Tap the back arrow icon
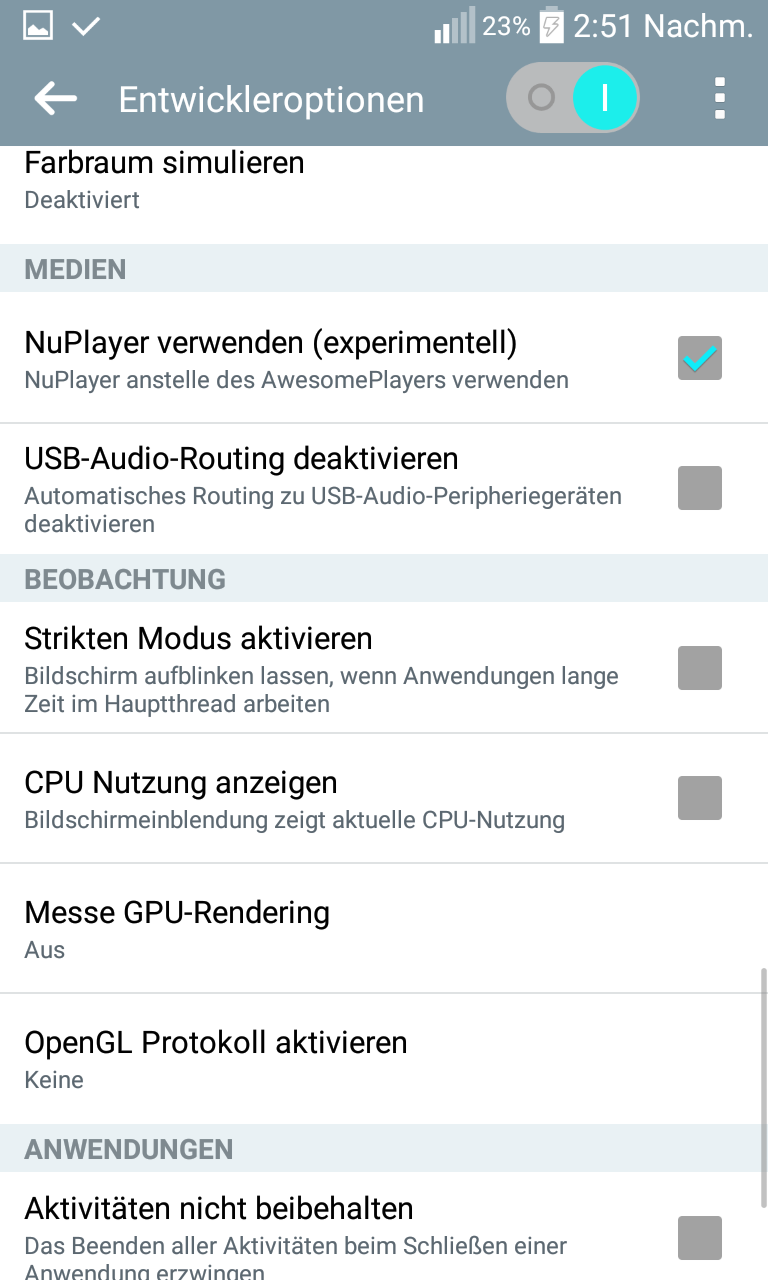Screen dimensions: 768x1280 55,98
